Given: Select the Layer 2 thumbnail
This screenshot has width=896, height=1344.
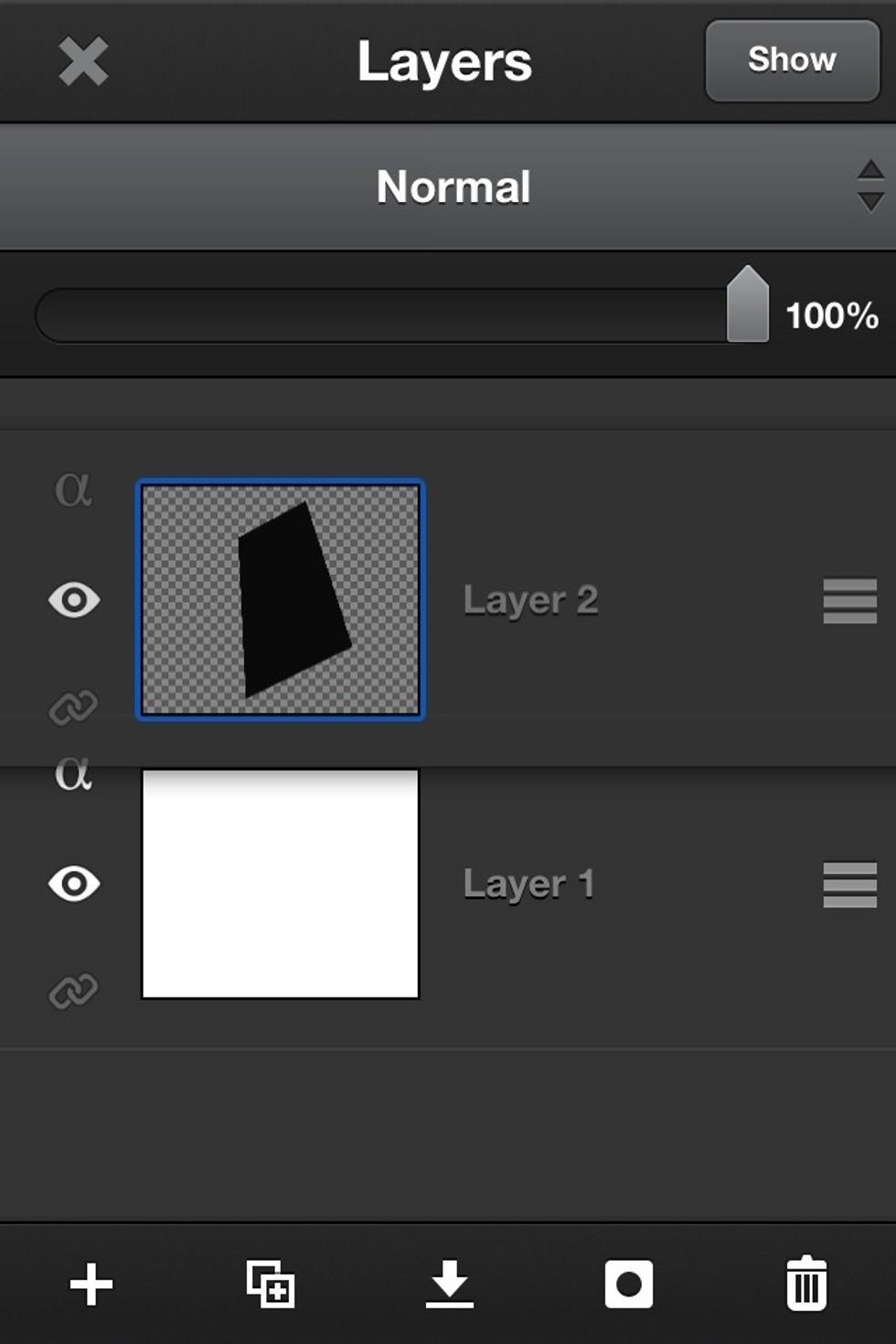Looking at the screenshot, I should tap(280, 598).
